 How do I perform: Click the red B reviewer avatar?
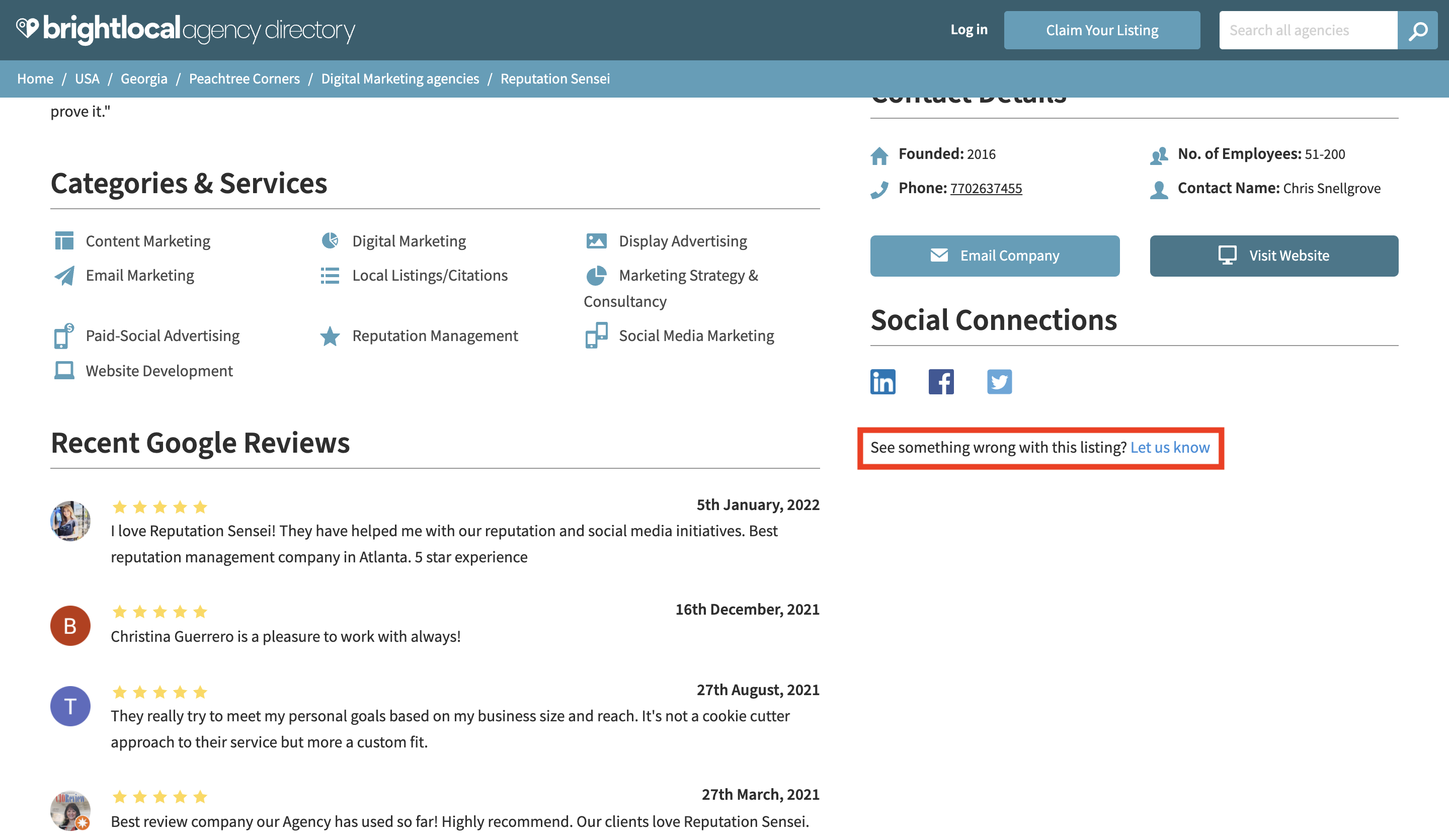(x=70, y=626)
